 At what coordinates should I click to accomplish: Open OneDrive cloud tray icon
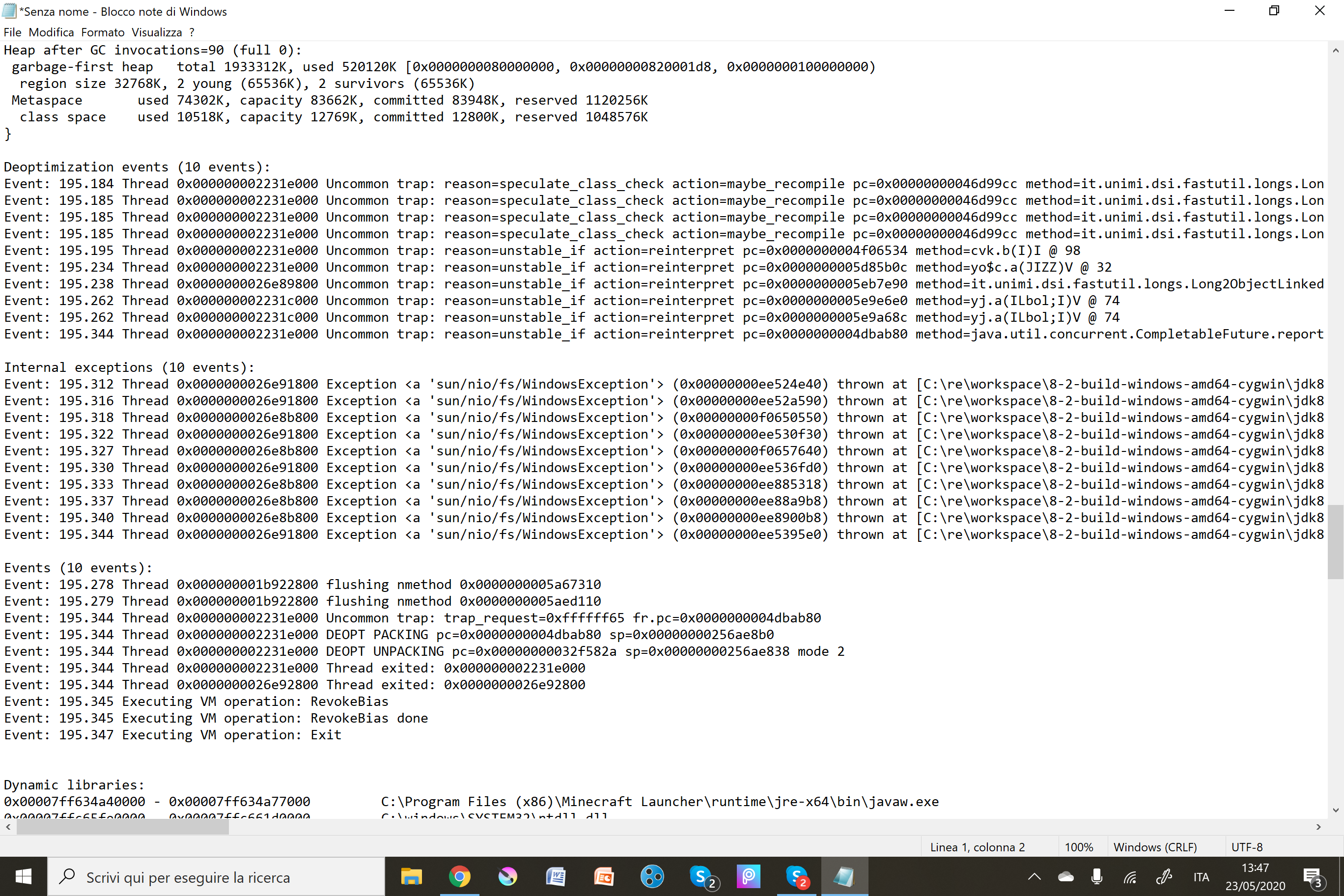[1065, 876]
